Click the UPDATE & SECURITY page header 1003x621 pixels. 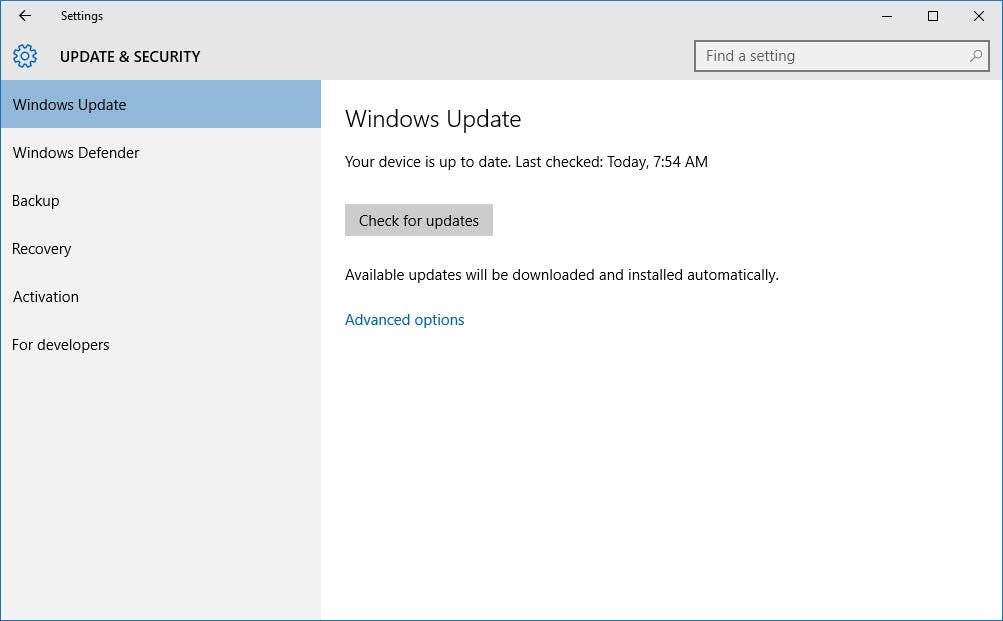130,56
